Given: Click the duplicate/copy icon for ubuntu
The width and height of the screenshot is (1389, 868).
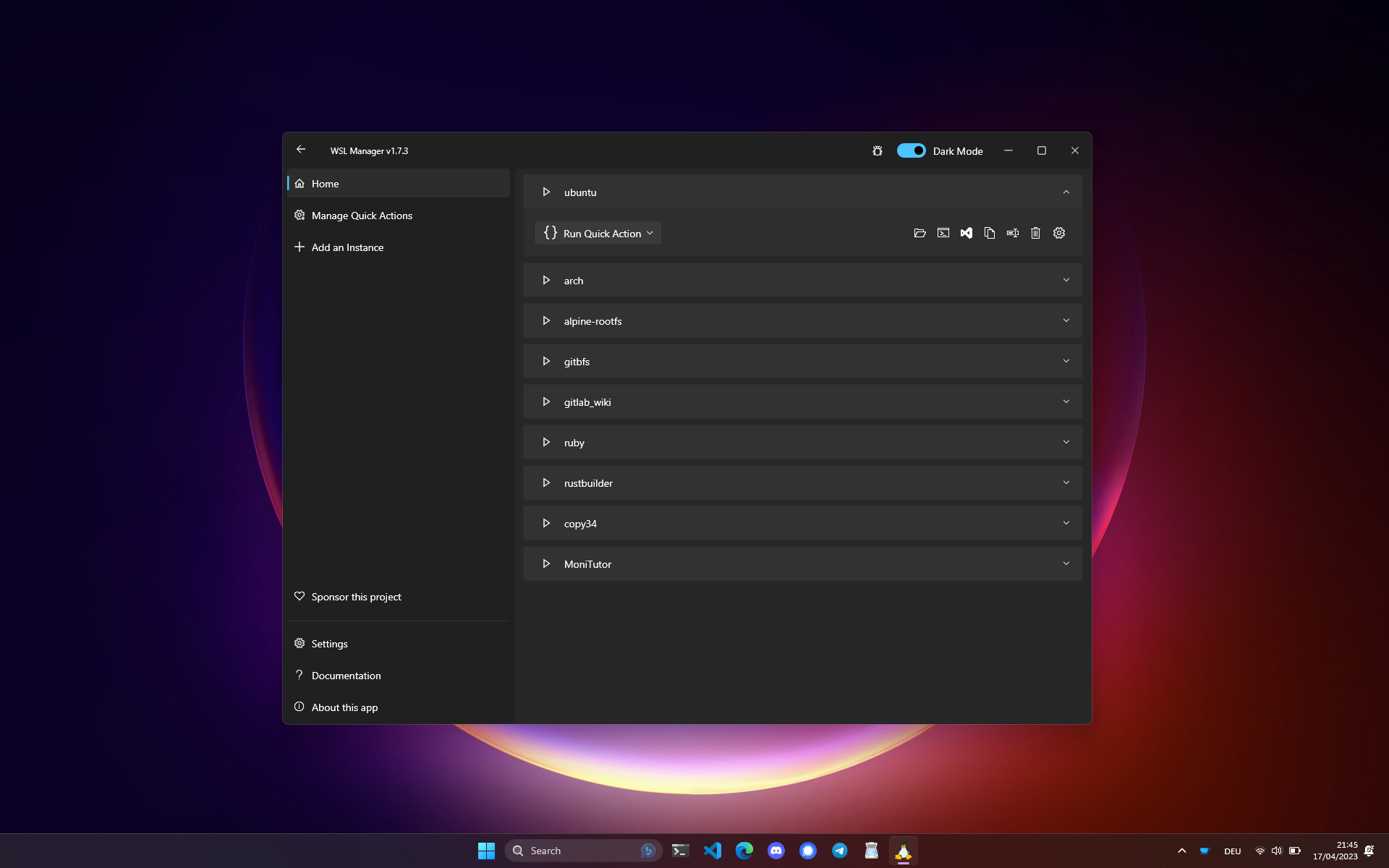Looking at the screenshot, I should pyautogui.click(x=989, y=232).
